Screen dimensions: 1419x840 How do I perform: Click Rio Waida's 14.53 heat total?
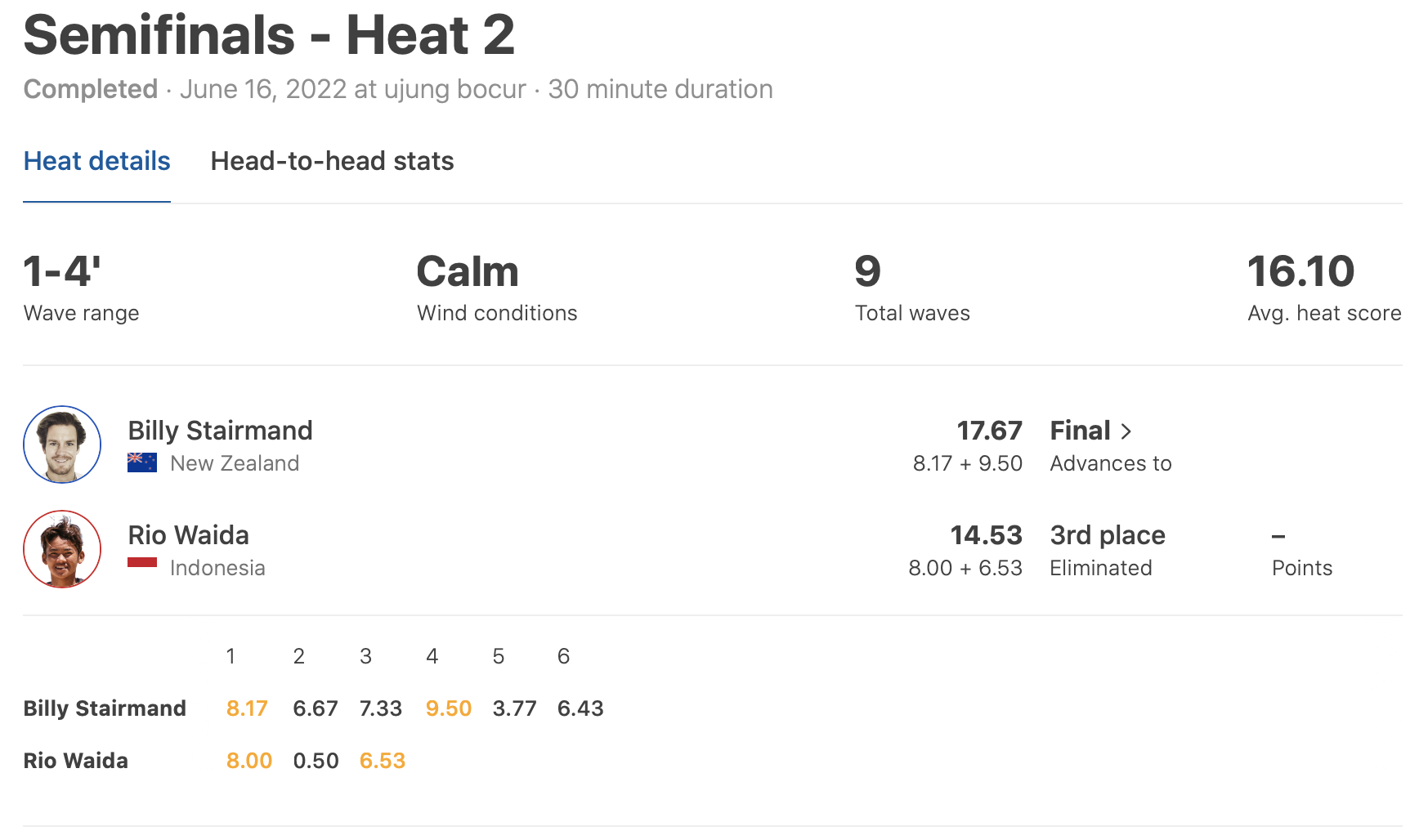(x=986, y=535)
